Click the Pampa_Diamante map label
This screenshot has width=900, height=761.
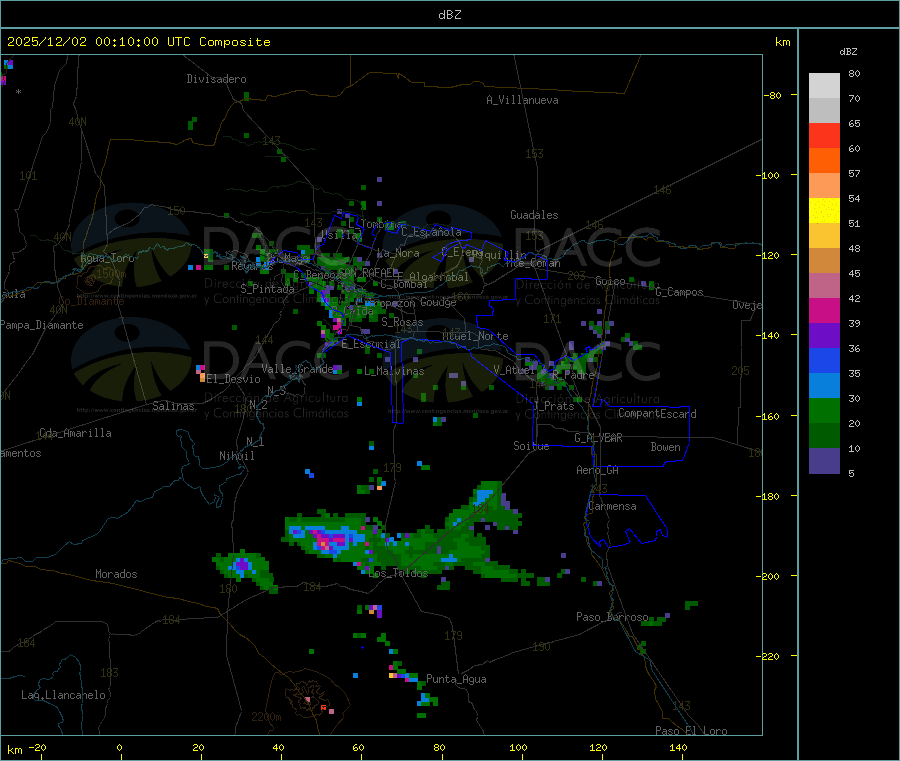(x=42, y=325)
